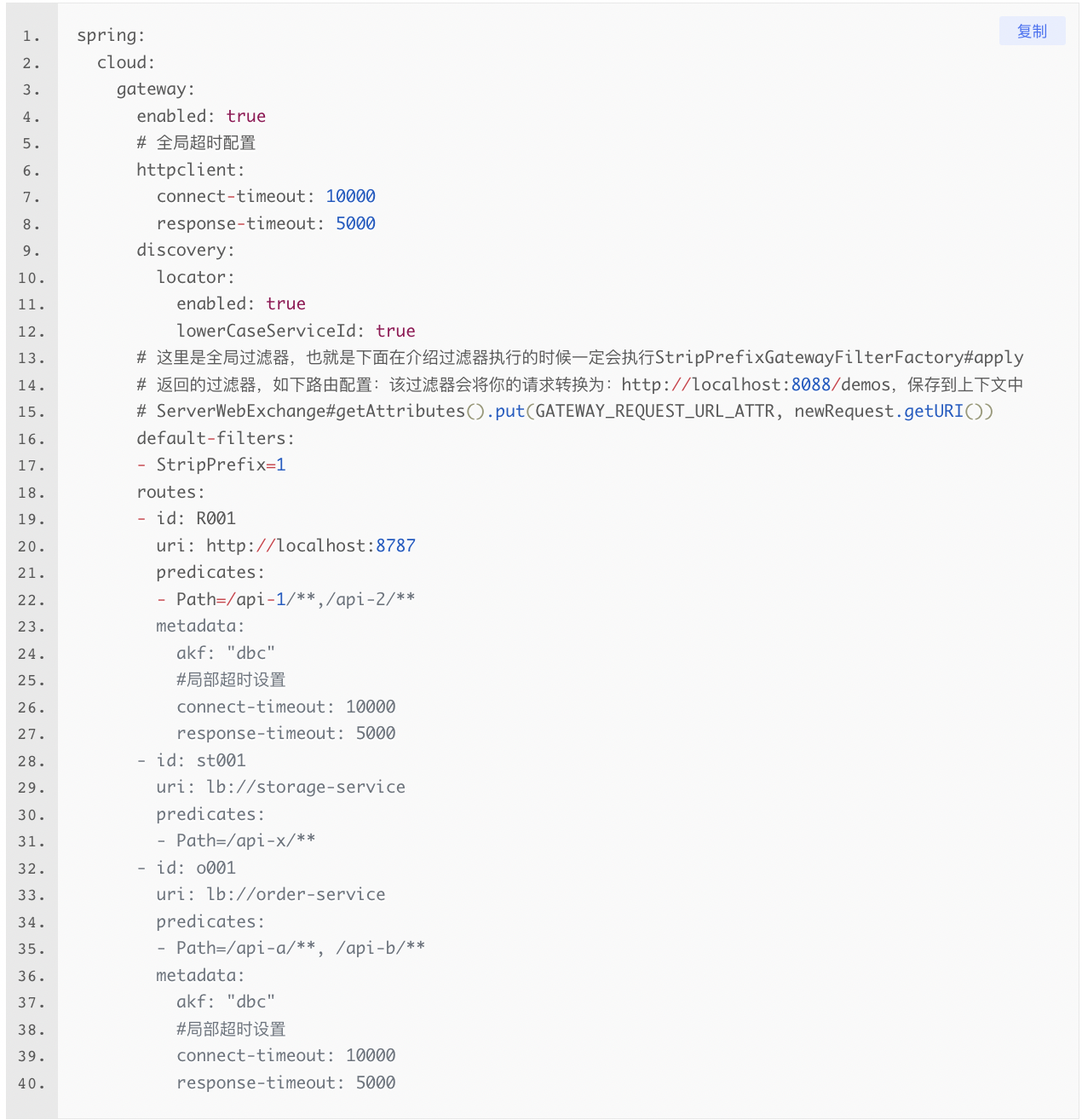
Task: Click the 'http://localhost:8787' uri value
Action: coord(311,546)
